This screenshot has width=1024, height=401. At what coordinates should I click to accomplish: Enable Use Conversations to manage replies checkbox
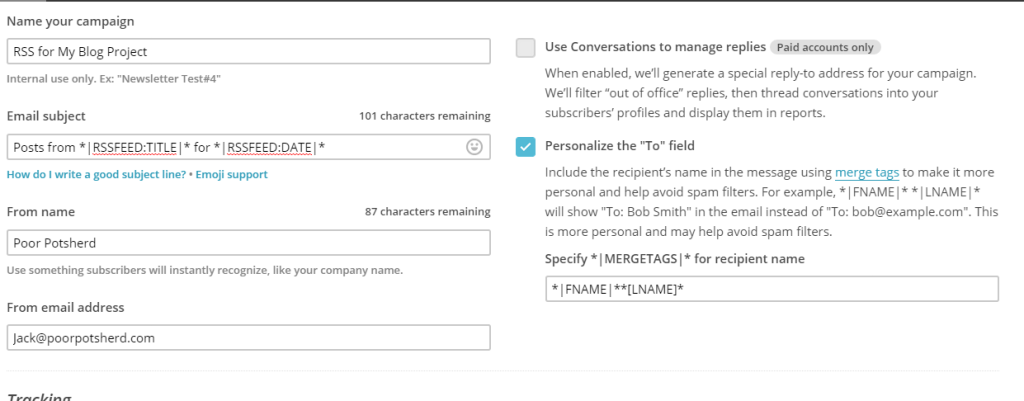pos(526,47)
